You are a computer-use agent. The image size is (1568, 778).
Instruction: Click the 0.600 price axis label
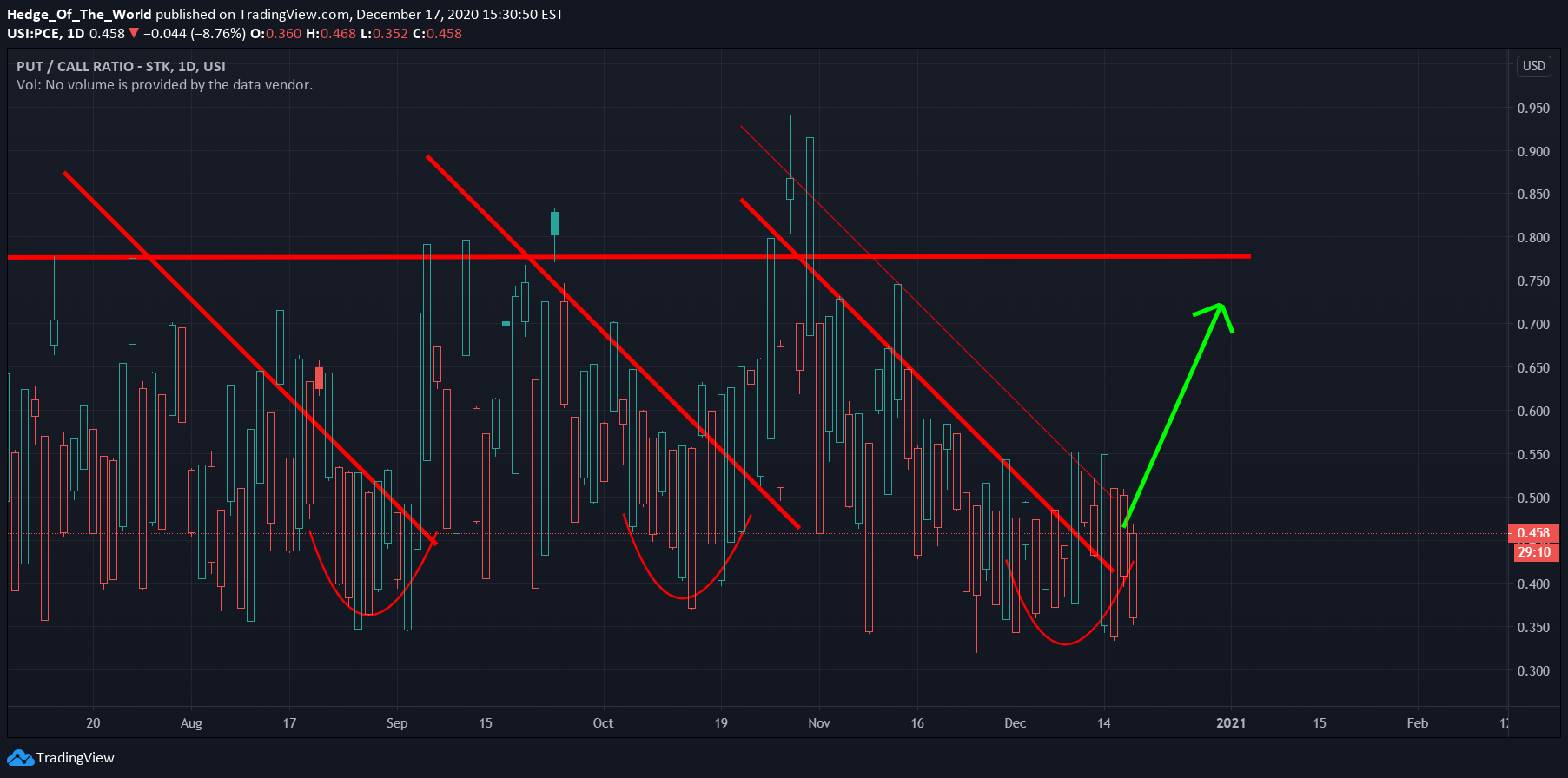pos(1533,412)
